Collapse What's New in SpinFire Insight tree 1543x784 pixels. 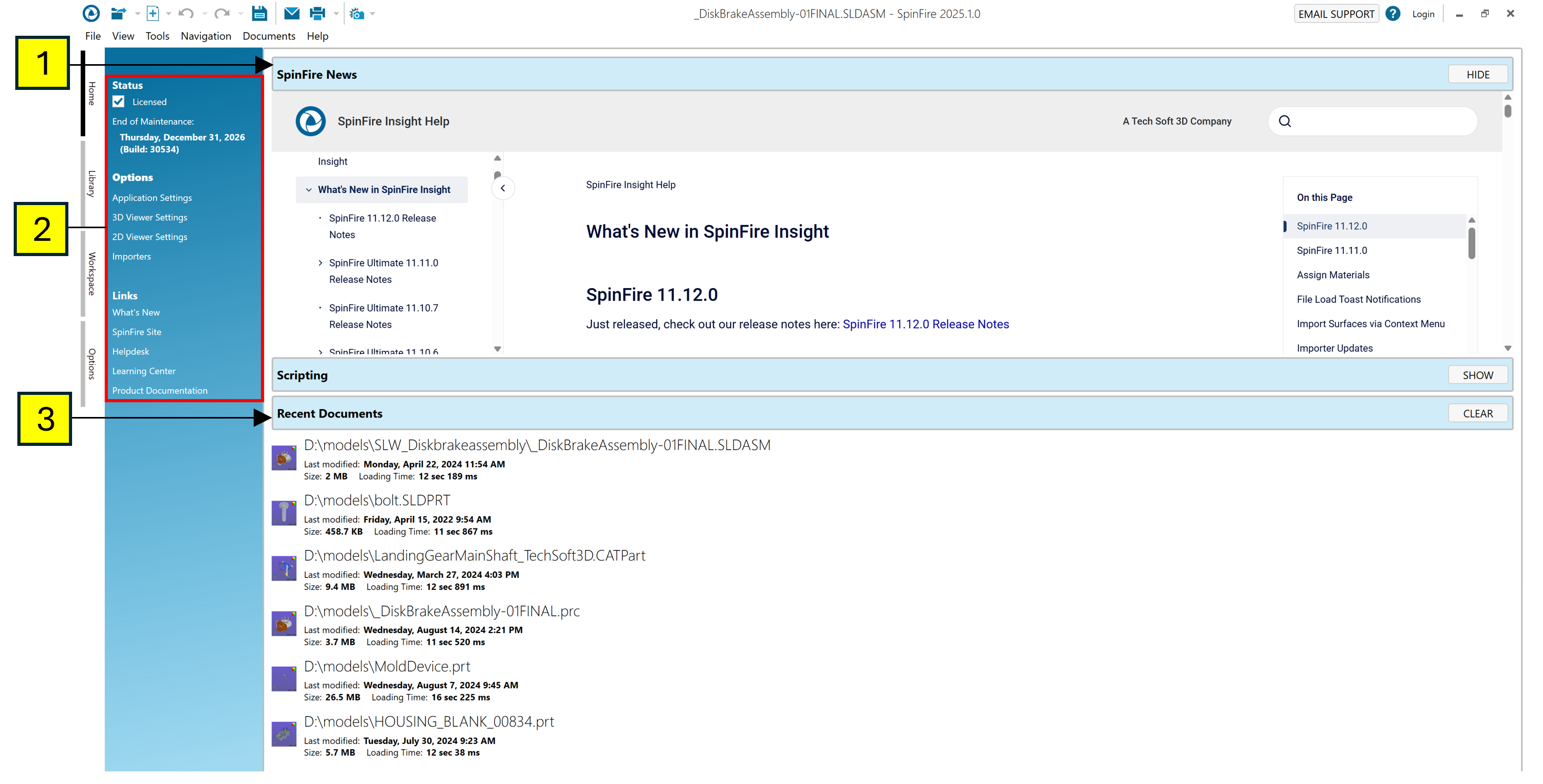308,190
